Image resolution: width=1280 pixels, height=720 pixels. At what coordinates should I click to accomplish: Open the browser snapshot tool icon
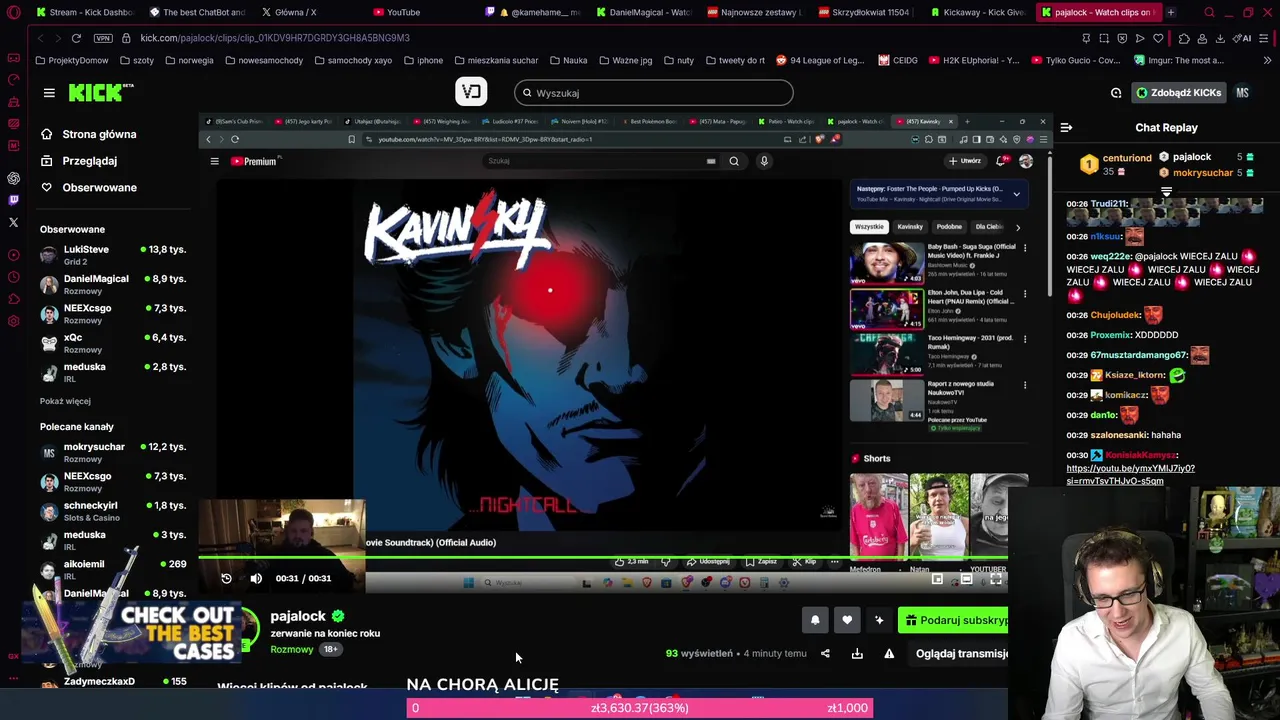pos(1104,38)
